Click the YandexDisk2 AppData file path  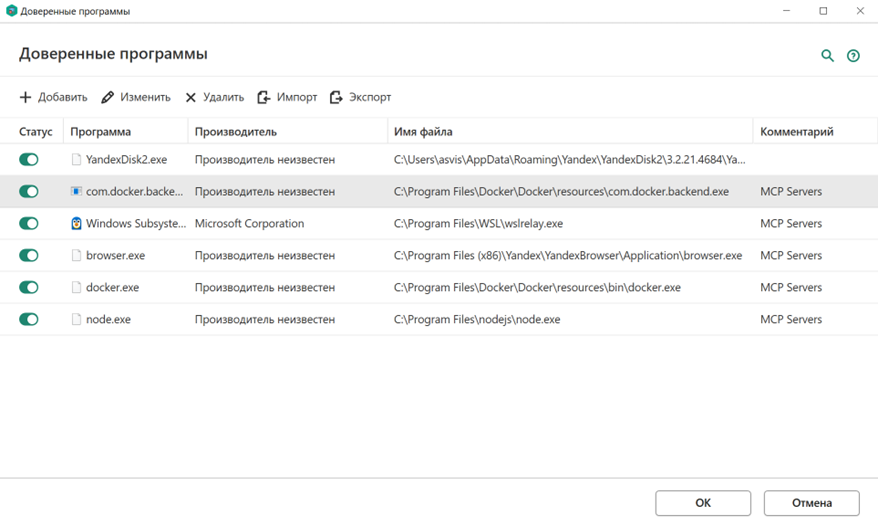click(x=569, y=160)
